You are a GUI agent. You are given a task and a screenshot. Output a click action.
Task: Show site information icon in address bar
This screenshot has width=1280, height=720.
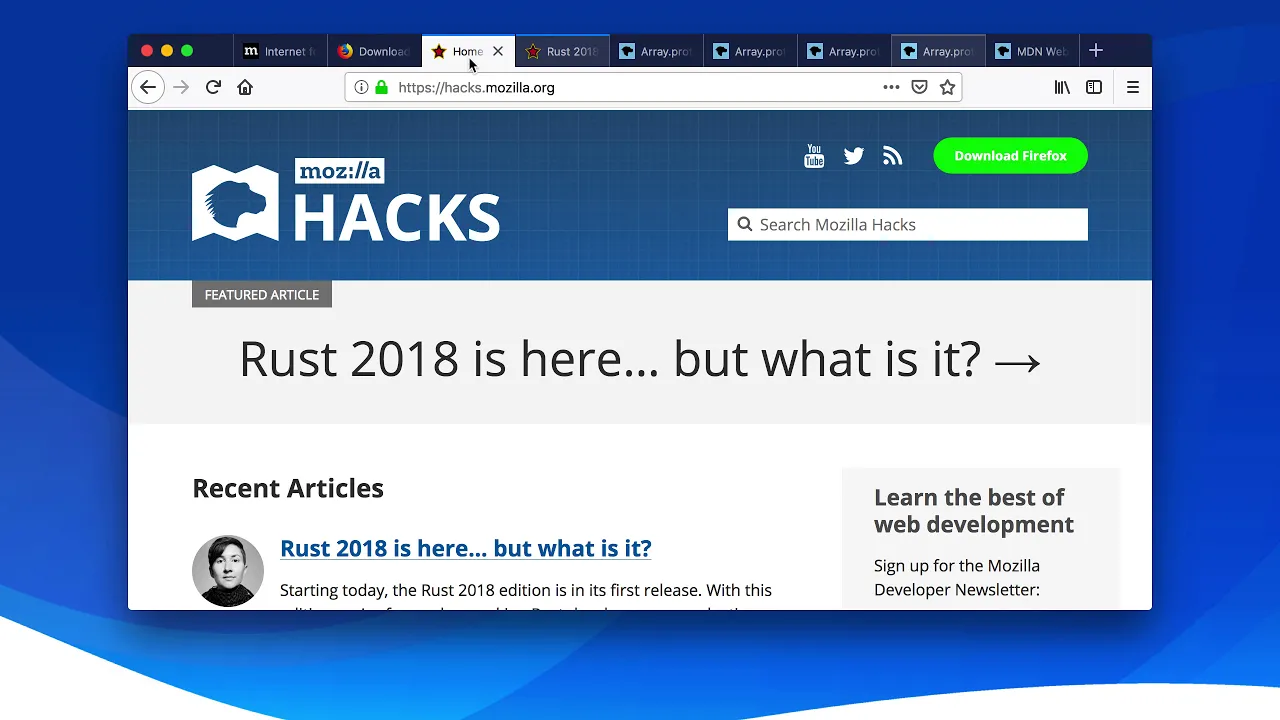tap(361, 87)
